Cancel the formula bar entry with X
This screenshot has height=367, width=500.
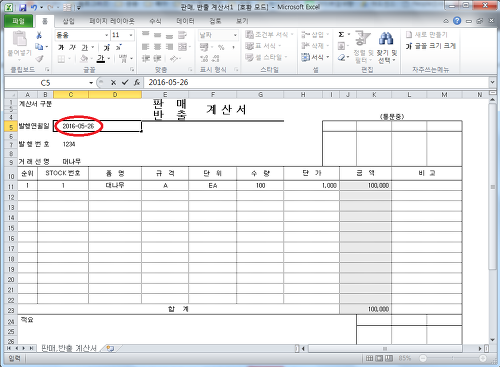click(x=113, y=82)
